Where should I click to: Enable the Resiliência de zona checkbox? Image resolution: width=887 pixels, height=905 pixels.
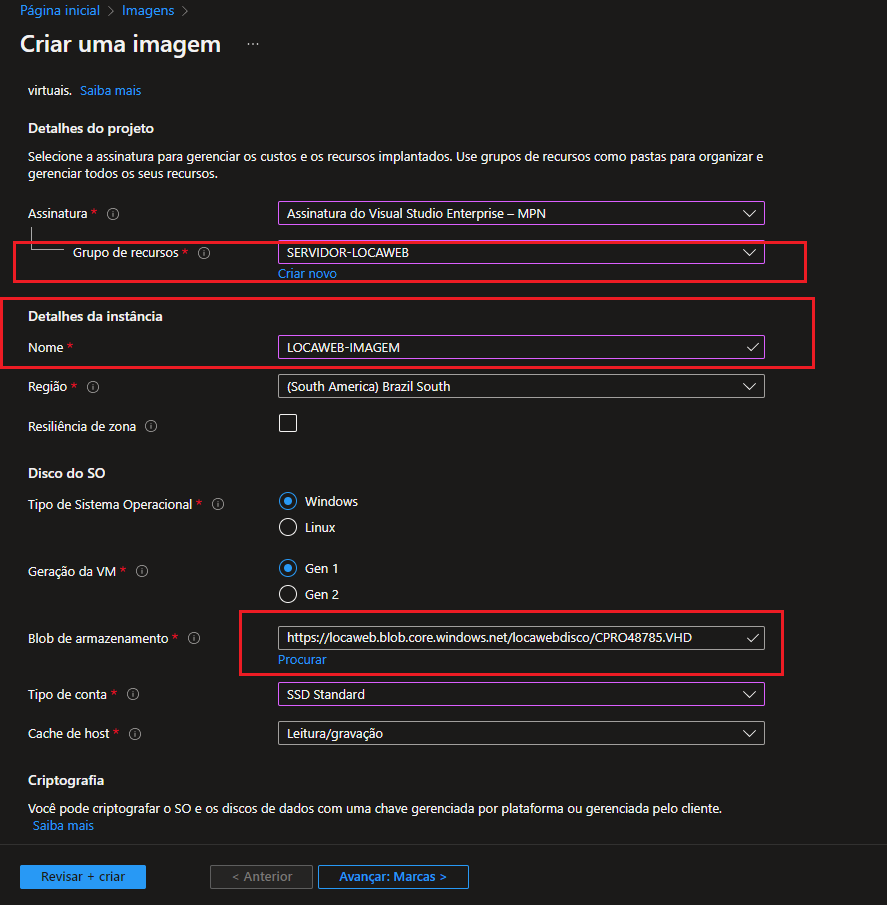288,423
